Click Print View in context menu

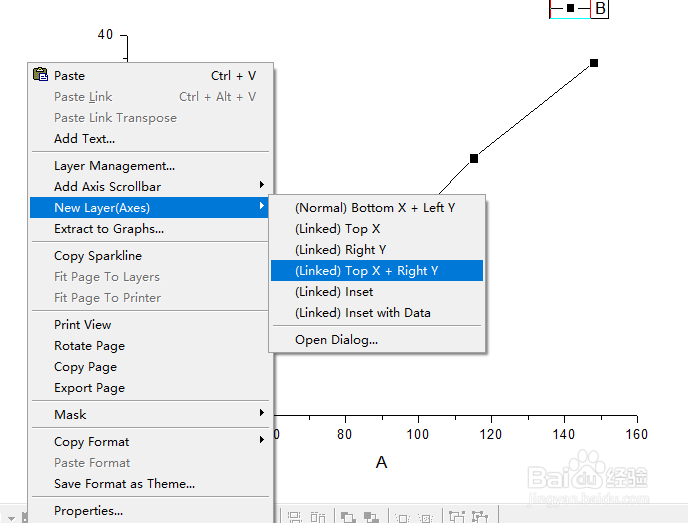[150, 325]
